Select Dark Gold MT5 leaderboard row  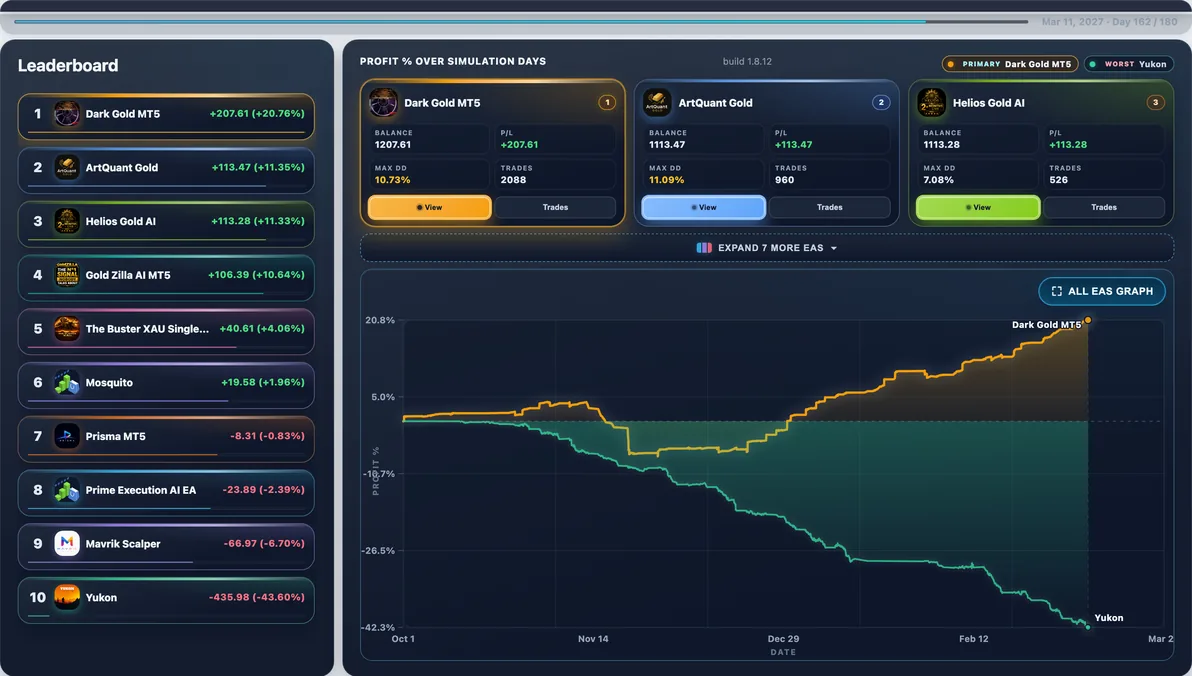point(166,116)
